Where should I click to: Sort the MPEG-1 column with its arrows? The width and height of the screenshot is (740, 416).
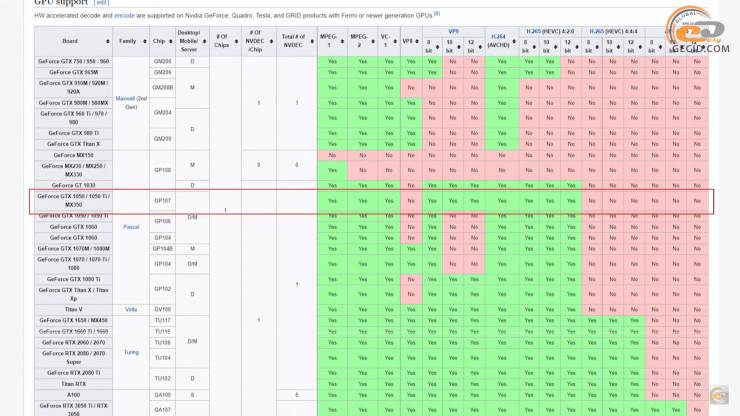(342, 42)
